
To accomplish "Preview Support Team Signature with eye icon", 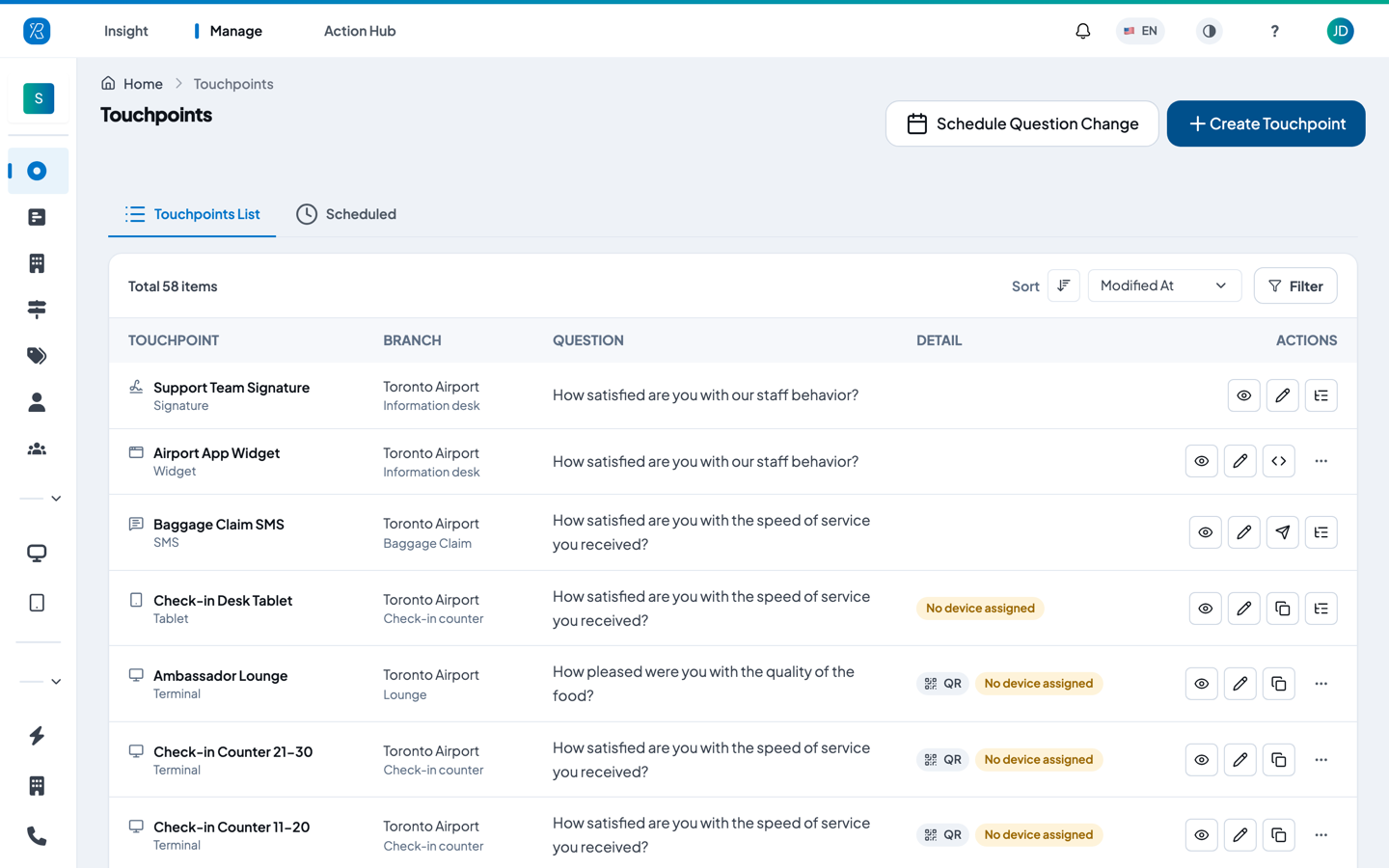I will coord(1243,395).
